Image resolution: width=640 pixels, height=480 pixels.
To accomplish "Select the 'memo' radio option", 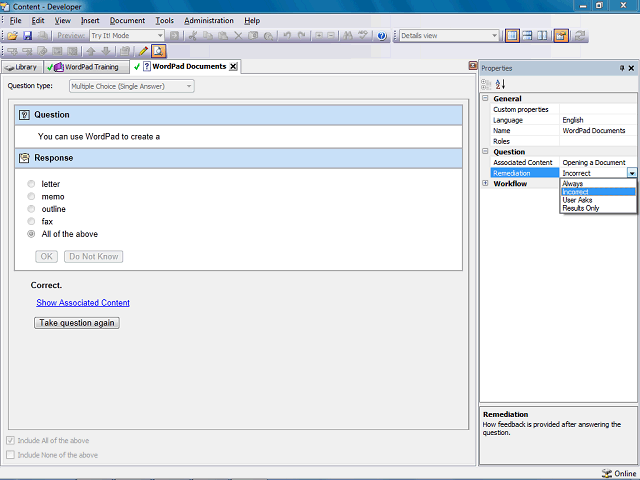I will pyautogui.click(x=31, y=196).
